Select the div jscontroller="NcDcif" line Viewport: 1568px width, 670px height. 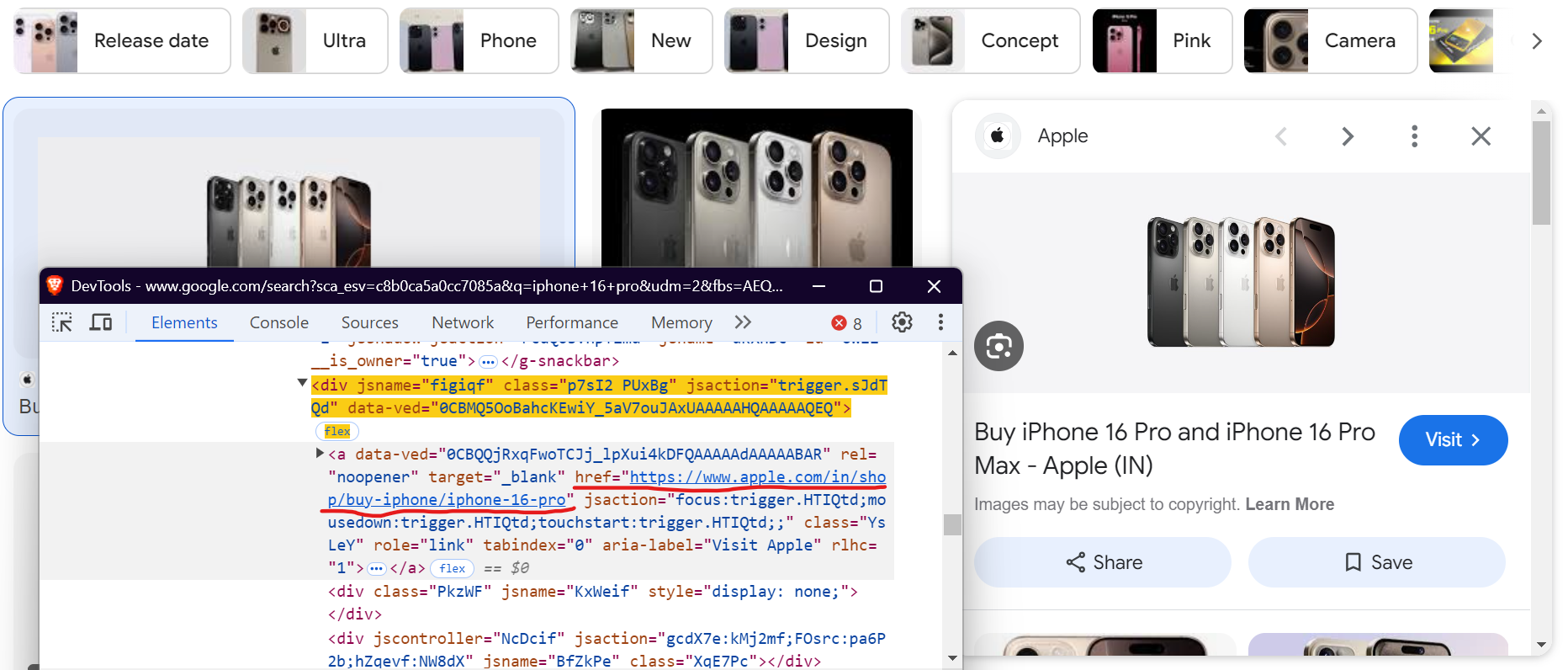pyautogui.click(x=606, y=649)
